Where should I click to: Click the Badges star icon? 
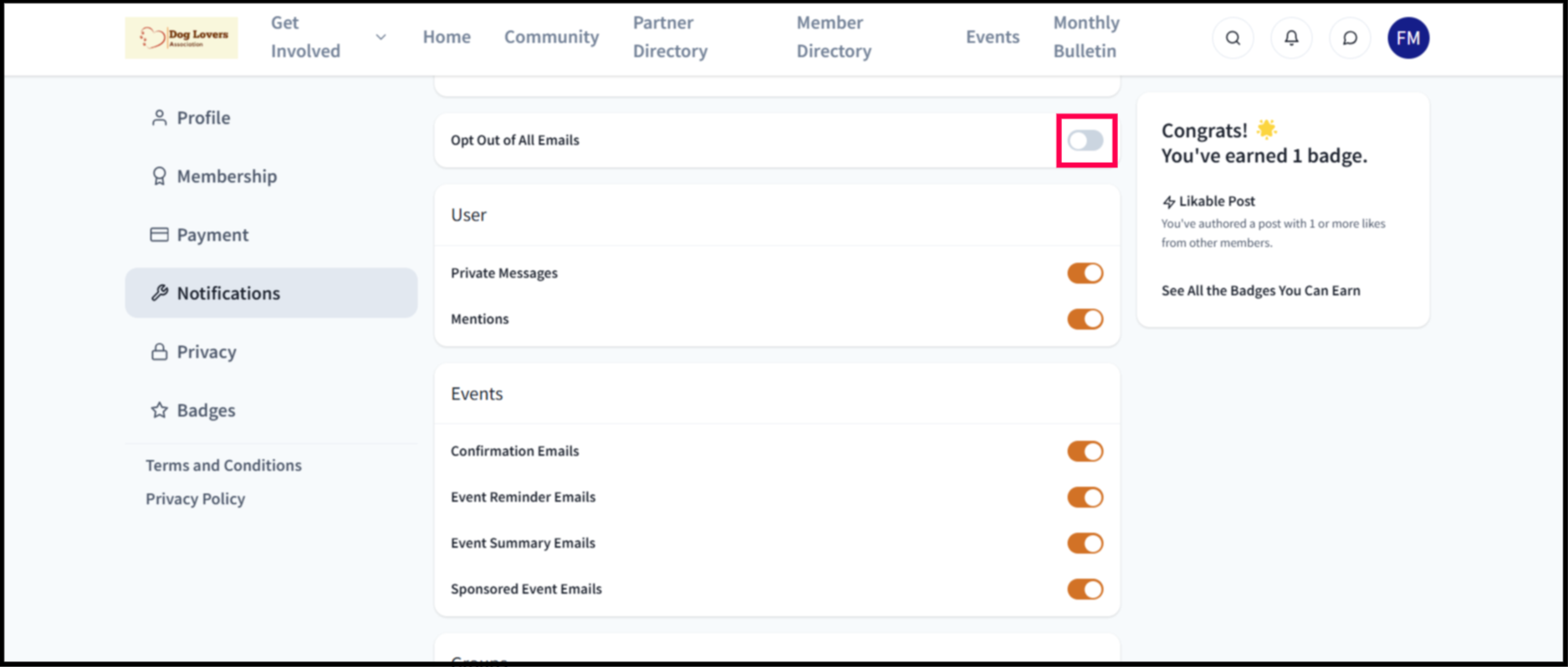tap(159, 410)
